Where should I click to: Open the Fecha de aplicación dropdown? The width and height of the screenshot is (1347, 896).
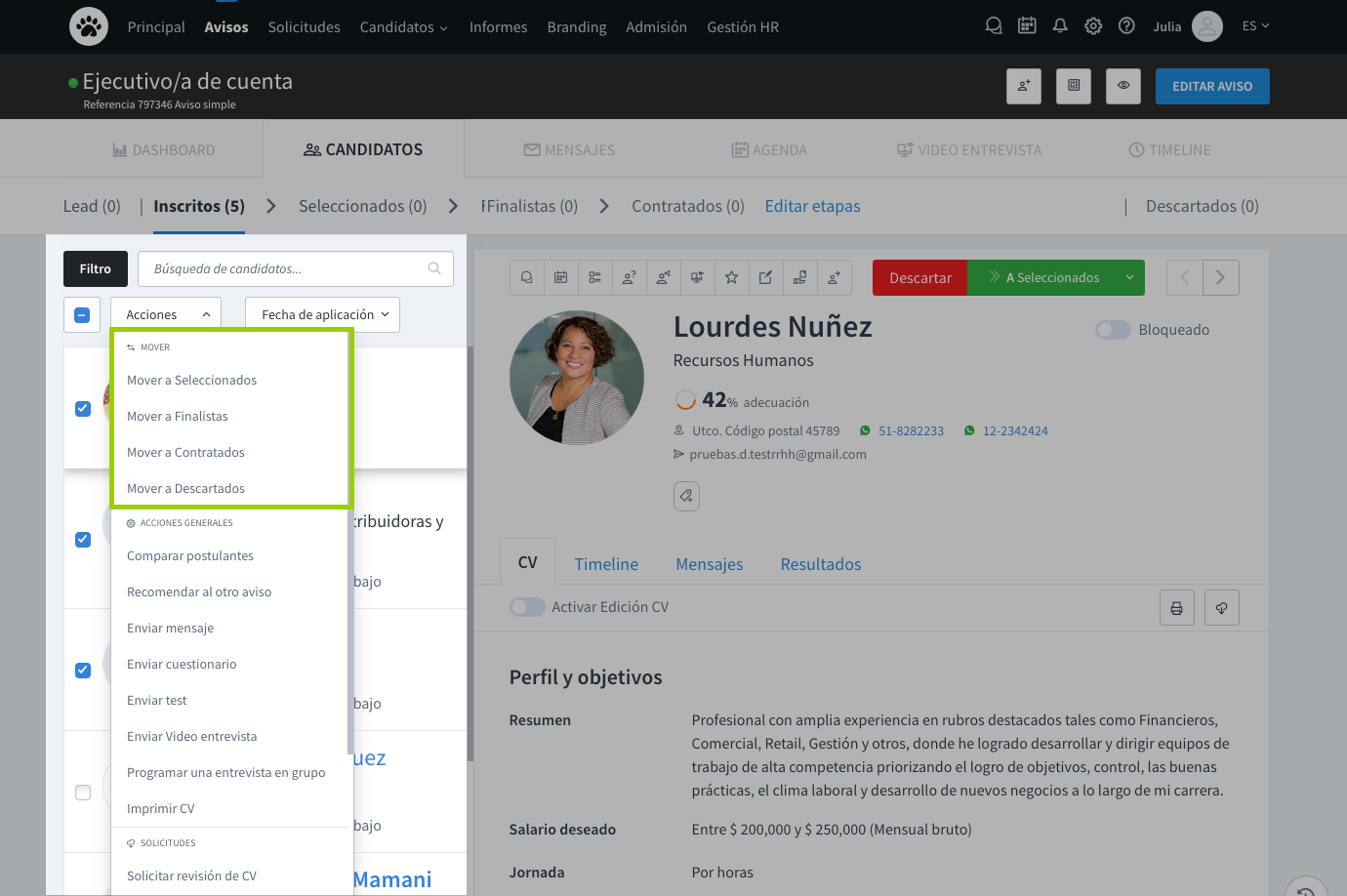(x=322, y=314)
